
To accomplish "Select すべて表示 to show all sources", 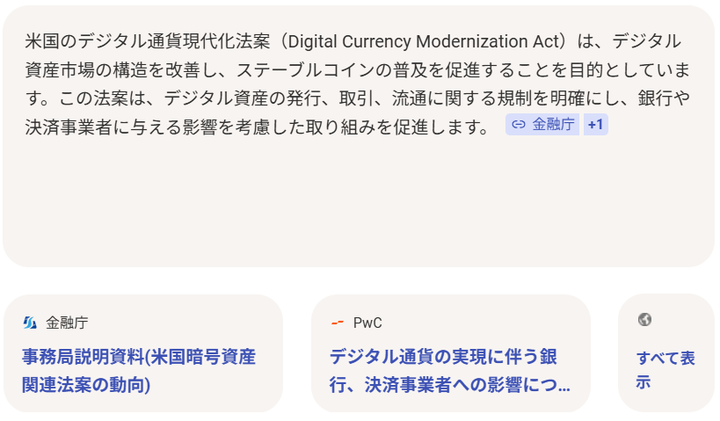I will coord(665,369).
